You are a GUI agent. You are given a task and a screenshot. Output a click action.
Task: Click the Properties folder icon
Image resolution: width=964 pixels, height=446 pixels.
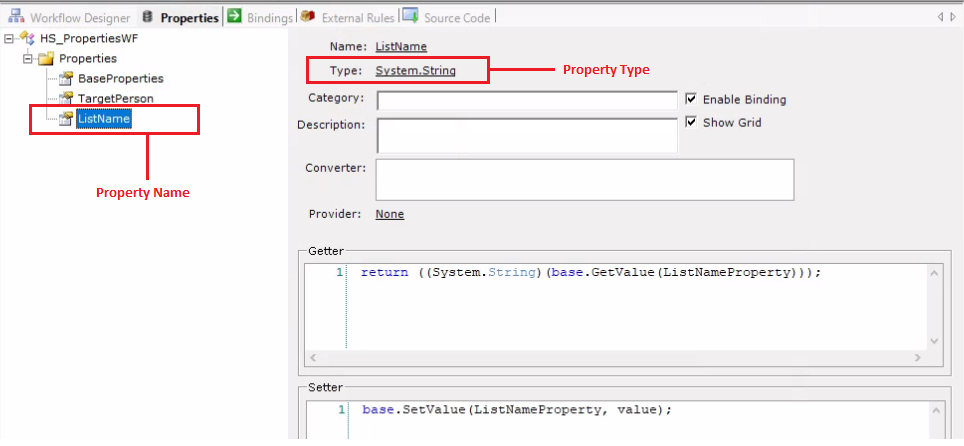pyautogui.click(x=46, y=59)
